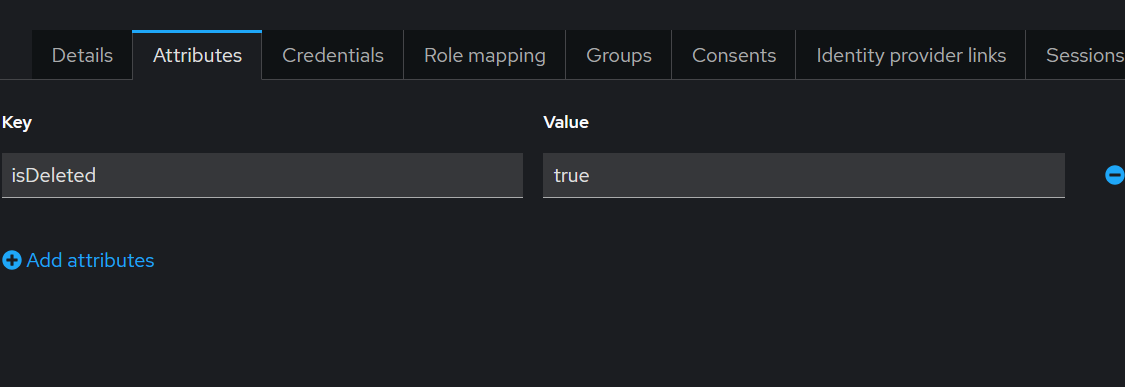Focus the Value input containing true
The height and width of the screenshot is (387, 1125).
click(x=804, y=175)
